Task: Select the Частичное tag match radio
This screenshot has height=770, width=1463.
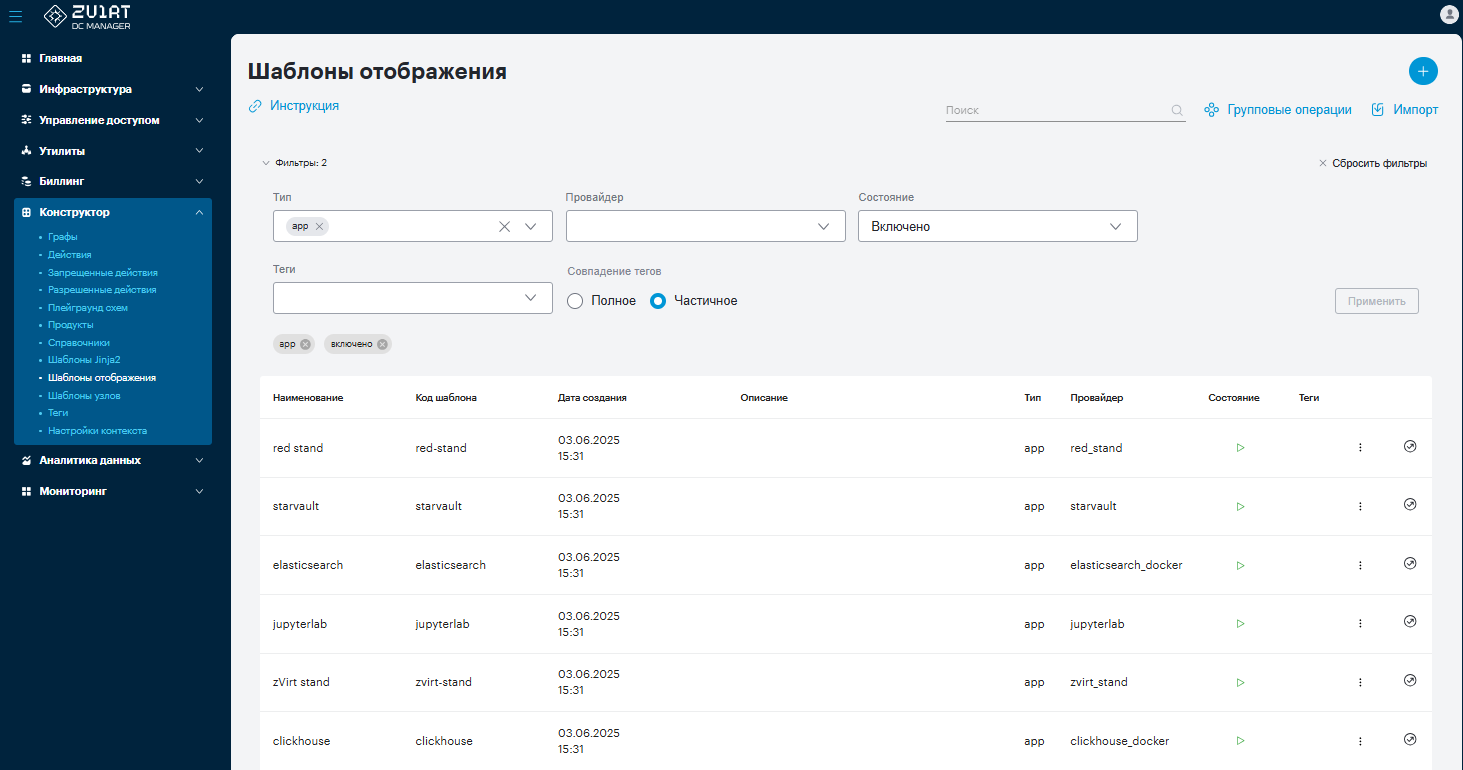Action: click(658, 301)
